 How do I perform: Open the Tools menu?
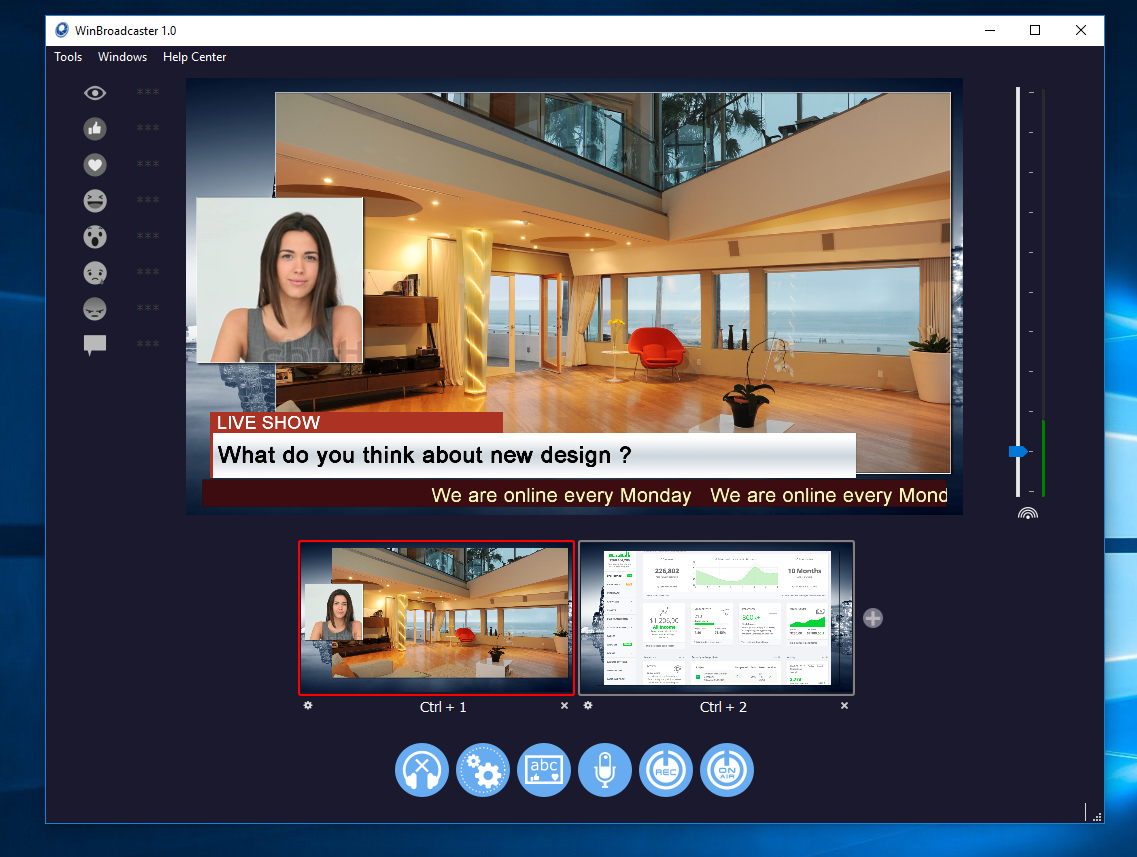pos(68,57)
